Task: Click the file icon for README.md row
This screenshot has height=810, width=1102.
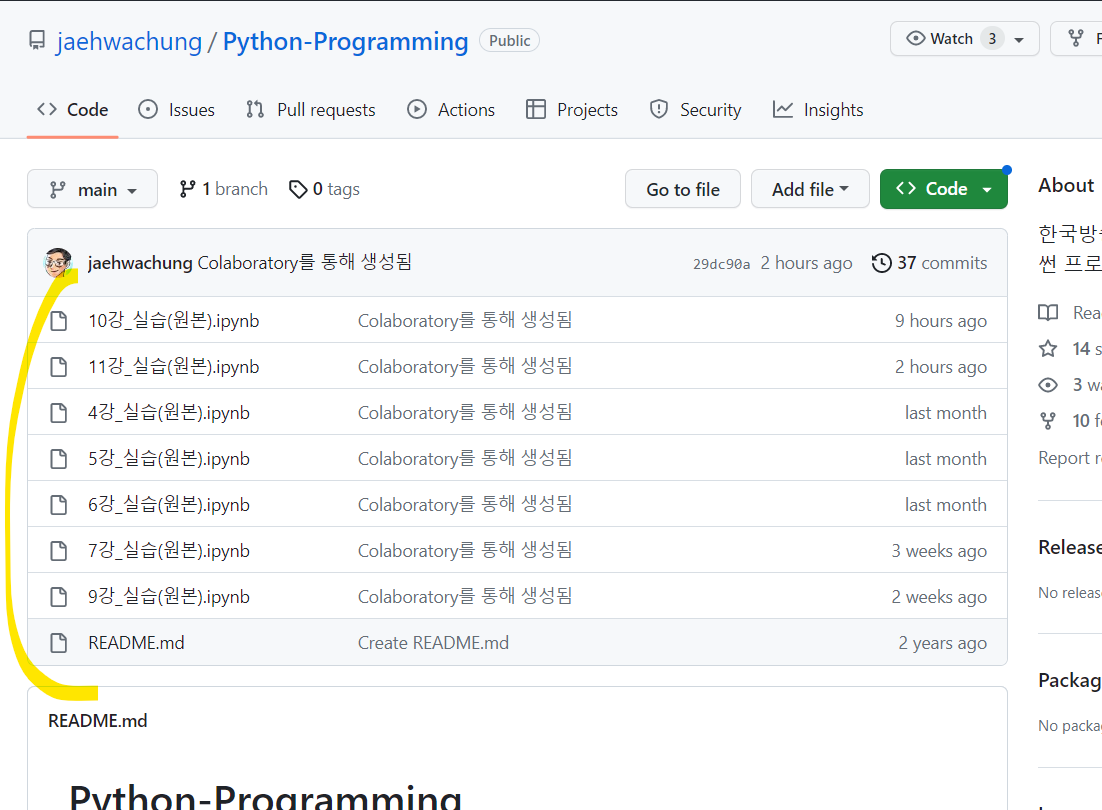Action: (59, 643)
